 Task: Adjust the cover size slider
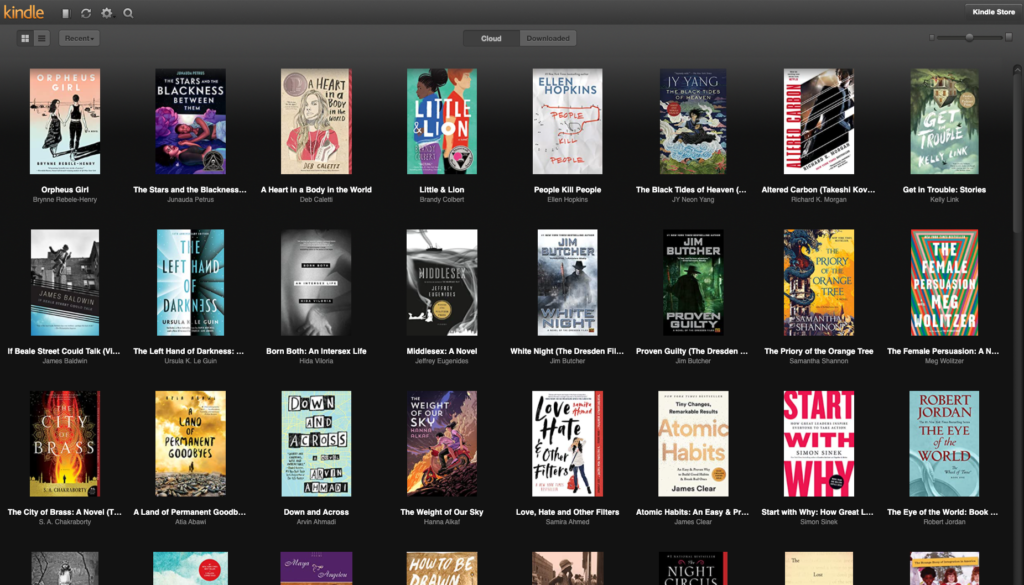coord(970,37)
